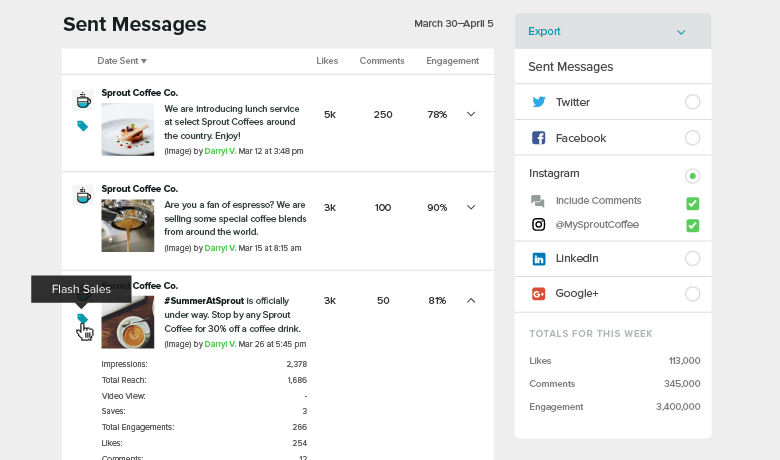Viewport: 780px width, 460px height.
Task: Click the Facebook logo icon
Action: pos(539,138)
